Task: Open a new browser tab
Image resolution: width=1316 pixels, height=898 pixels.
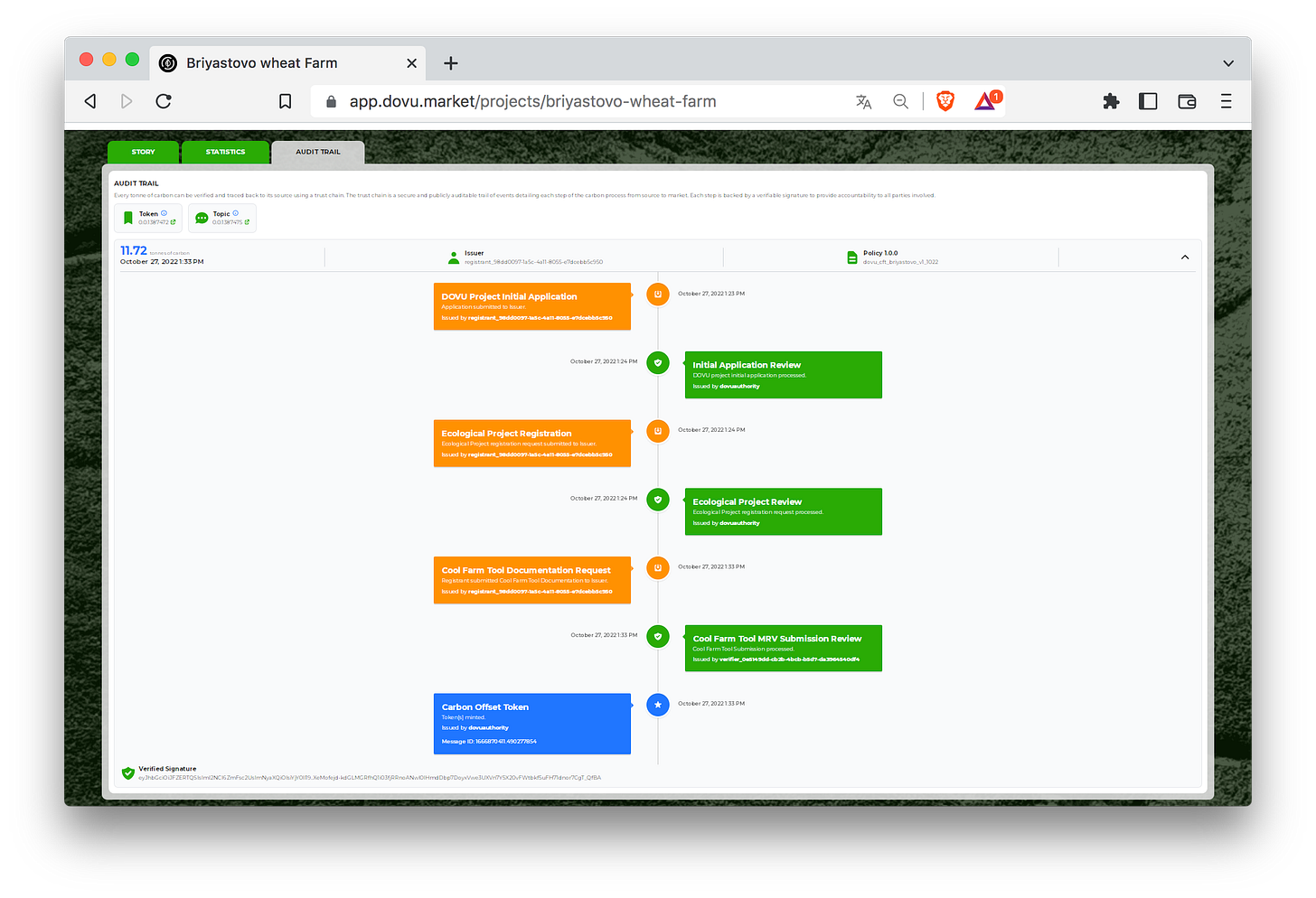Action: [x=451, y=63]
